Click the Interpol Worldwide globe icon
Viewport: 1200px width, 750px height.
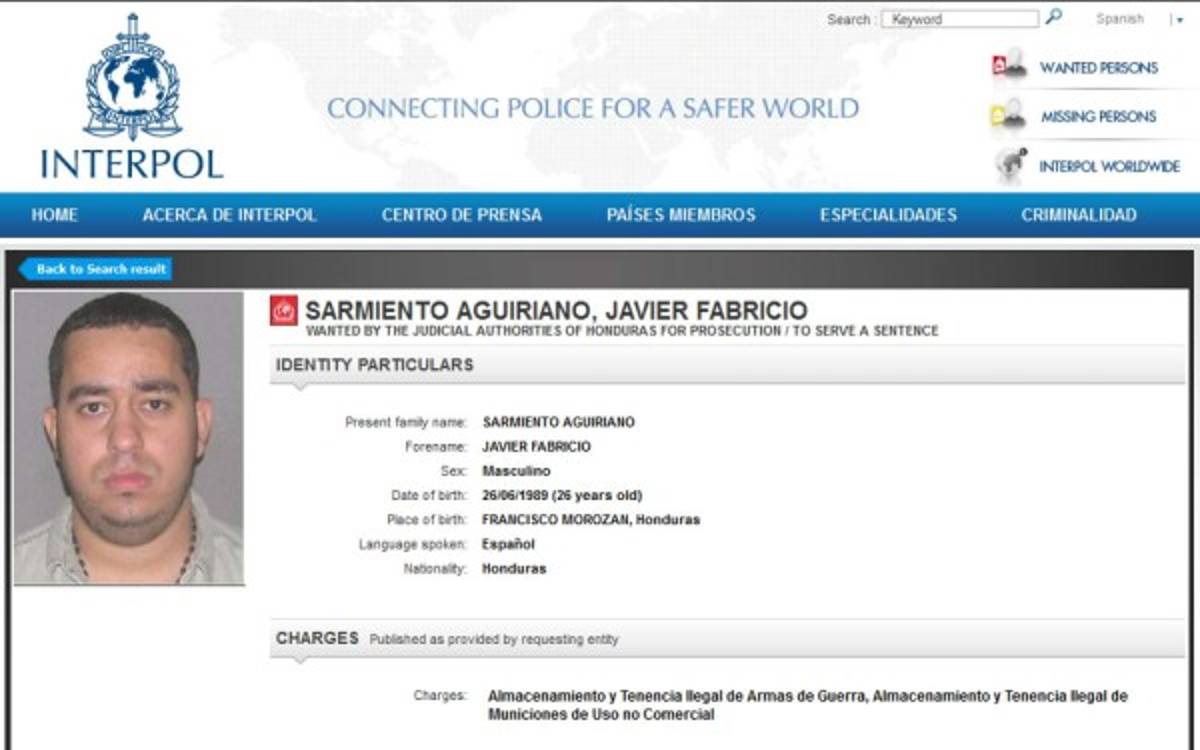point(1011,165)
